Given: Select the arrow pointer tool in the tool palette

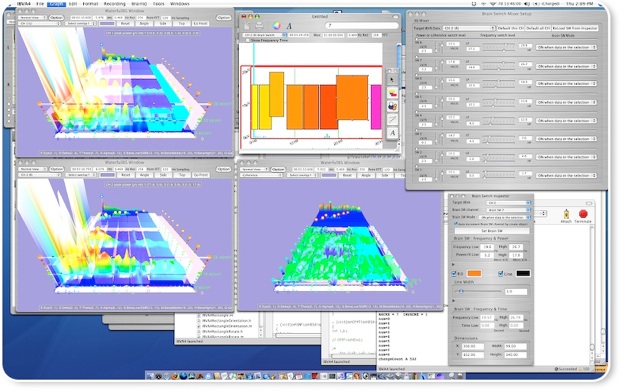Looking at the screenshot, I should coord(392,80).
